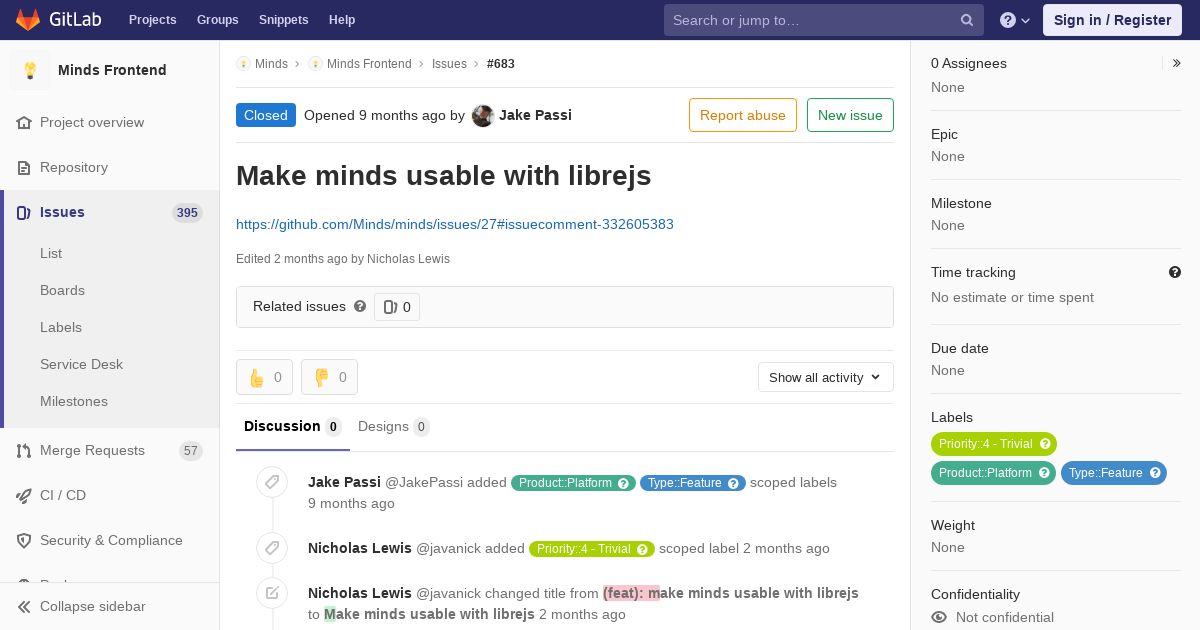Click the Collapse sidebar double-chevron icon
The image size is (1200, 630).
(24, 606)
